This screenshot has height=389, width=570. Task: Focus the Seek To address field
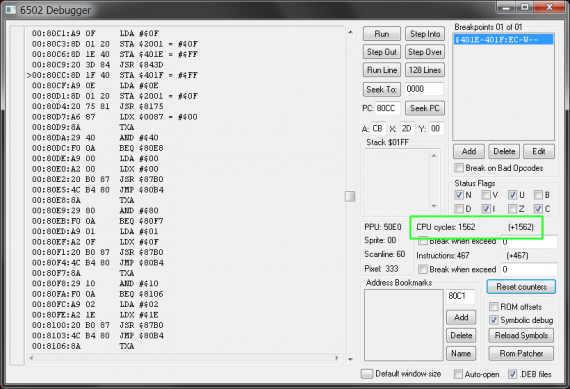424,89
